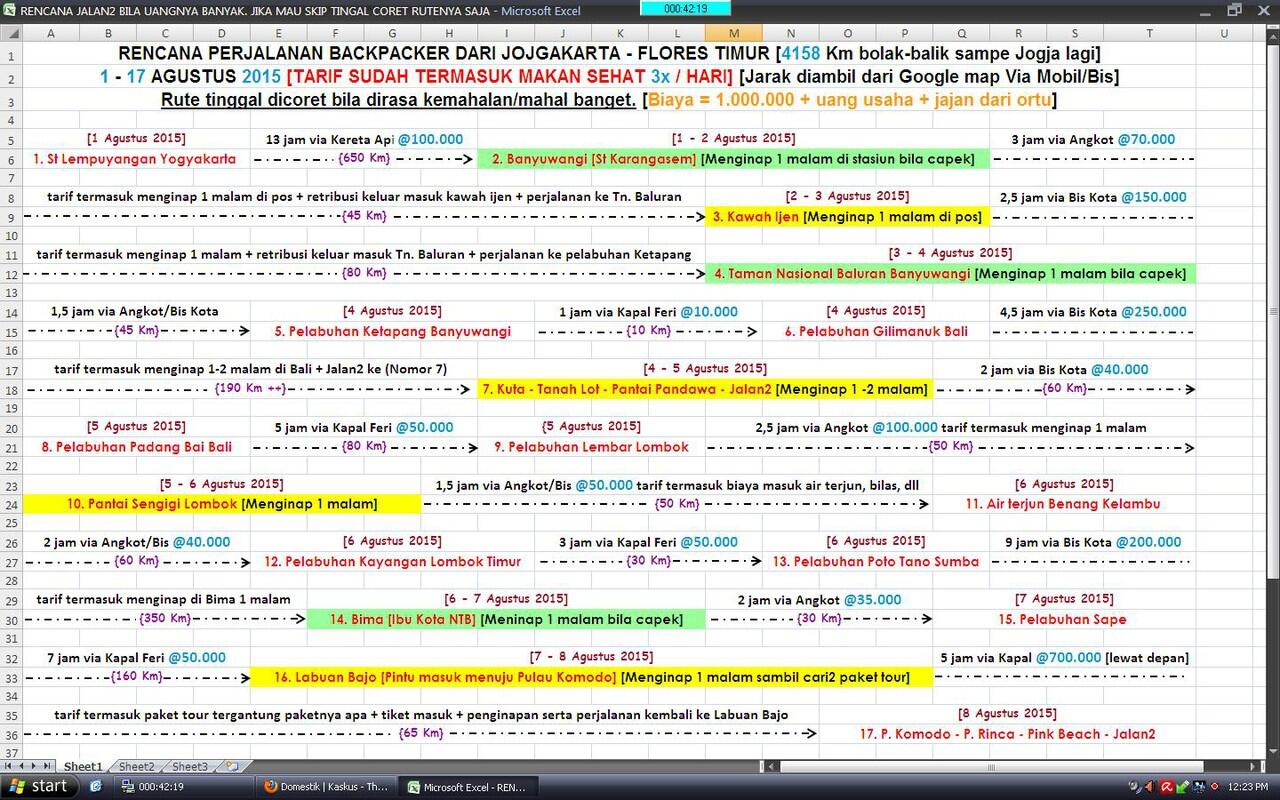The image size is (1280, 800).
Task: Switch to the Sheet2 tab
Action: click(136, 767)
